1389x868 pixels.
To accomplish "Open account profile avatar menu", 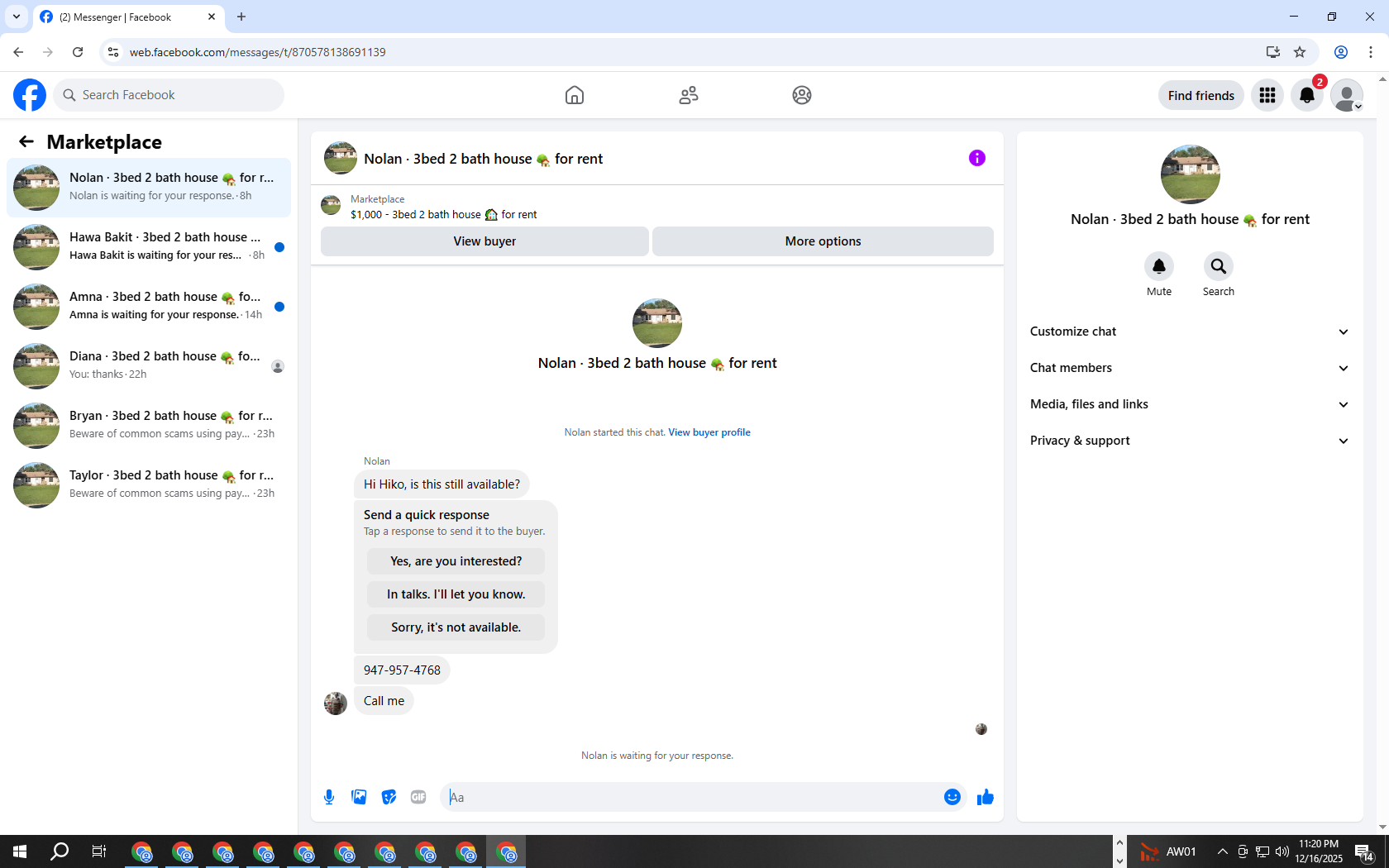I will click(1347, 95).
